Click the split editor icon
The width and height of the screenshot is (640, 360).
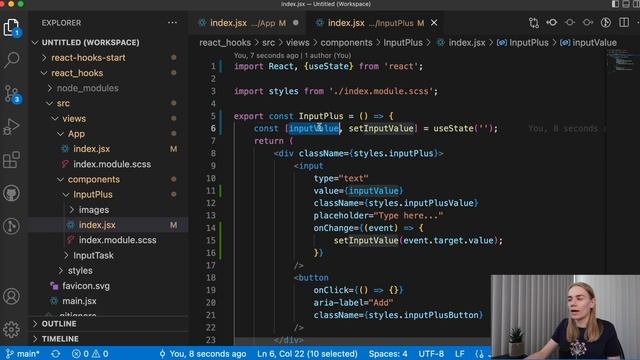[624, 22]
